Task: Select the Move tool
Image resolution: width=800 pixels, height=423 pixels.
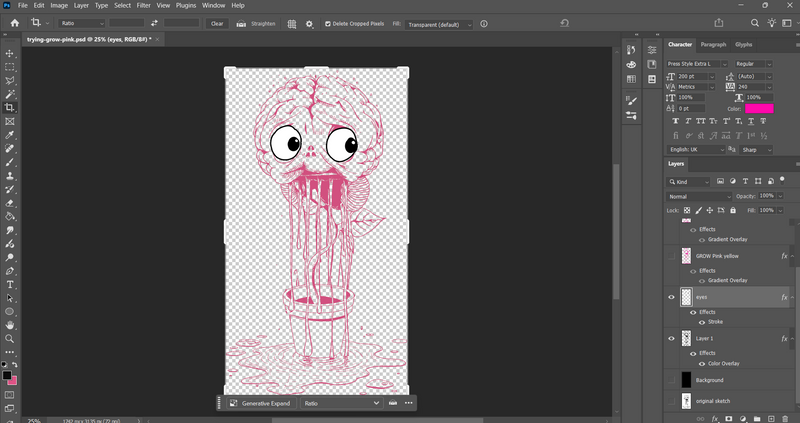Action: (x=10, y=54)
